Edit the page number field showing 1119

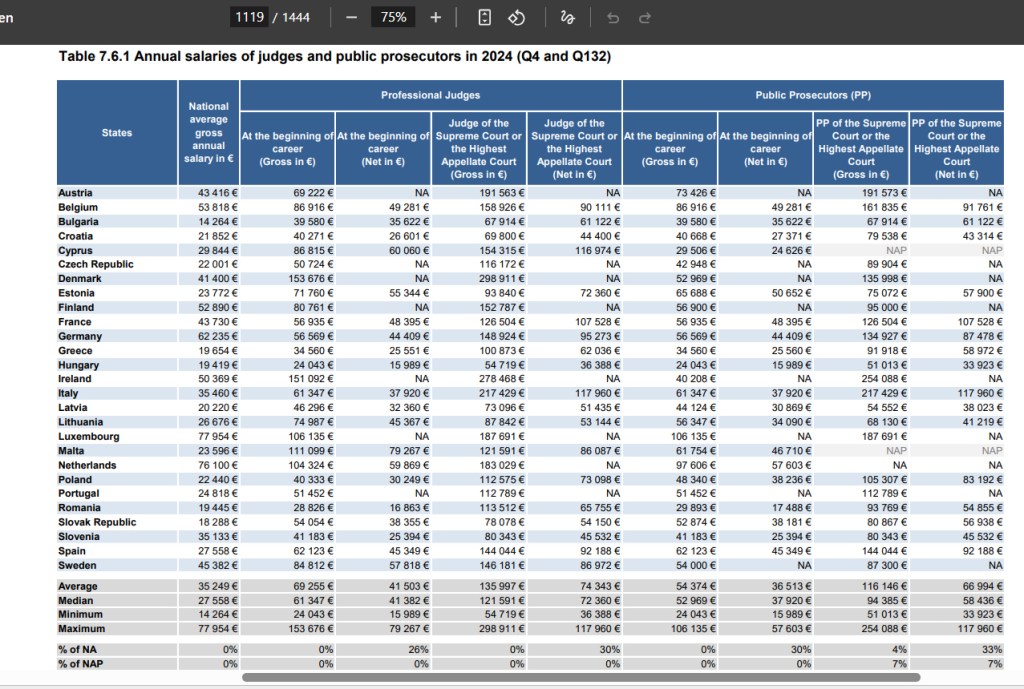coord(249,17)
